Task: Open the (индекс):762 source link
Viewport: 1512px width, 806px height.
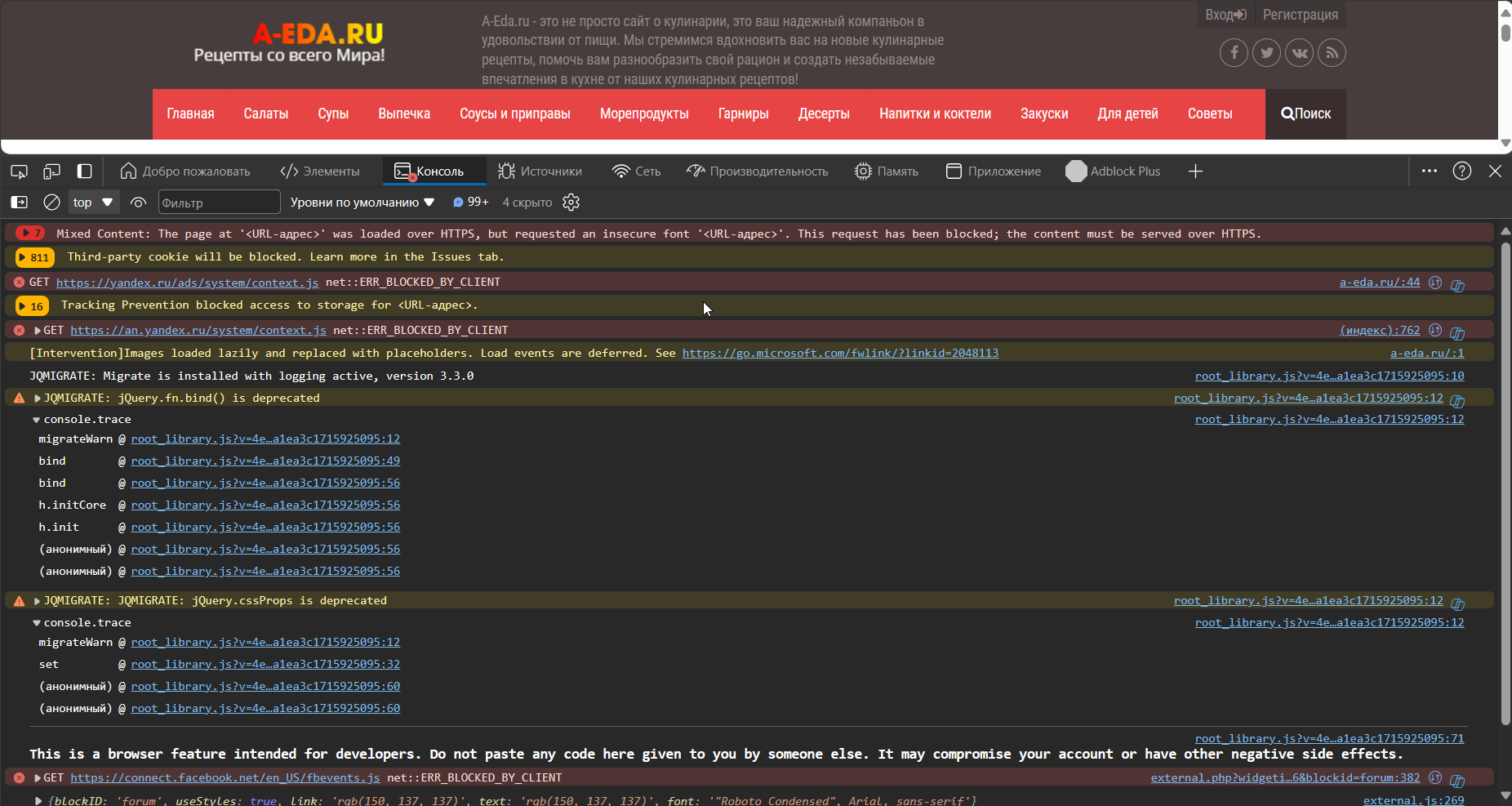Action: (x=1380, y=331)
